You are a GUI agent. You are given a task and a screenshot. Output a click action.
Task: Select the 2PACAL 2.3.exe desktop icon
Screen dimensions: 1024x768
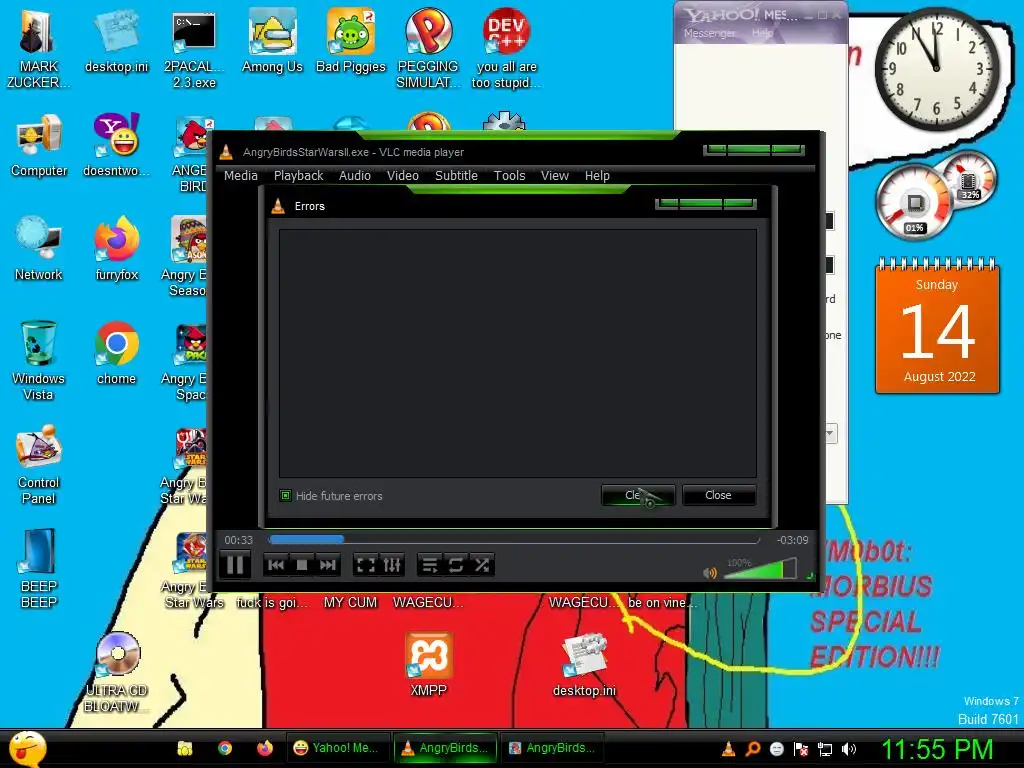coord(194,49)
